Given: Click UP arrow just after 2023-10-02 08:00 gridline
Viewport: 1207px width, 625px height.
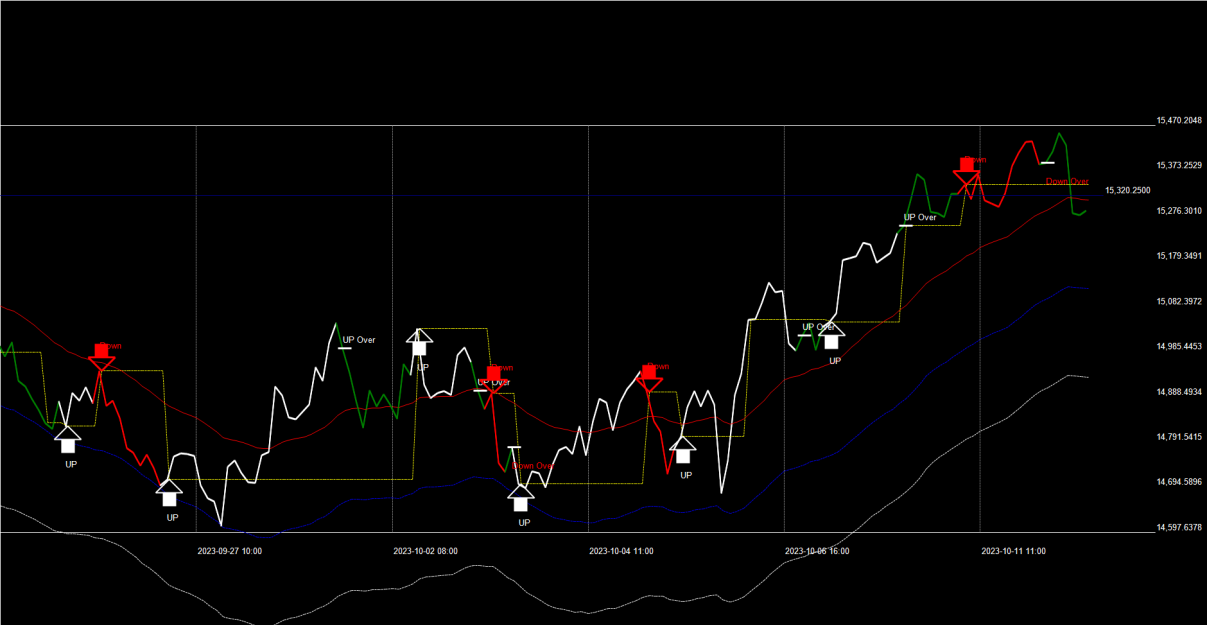Looking at the screenshot, I should [x=419, y=342].
